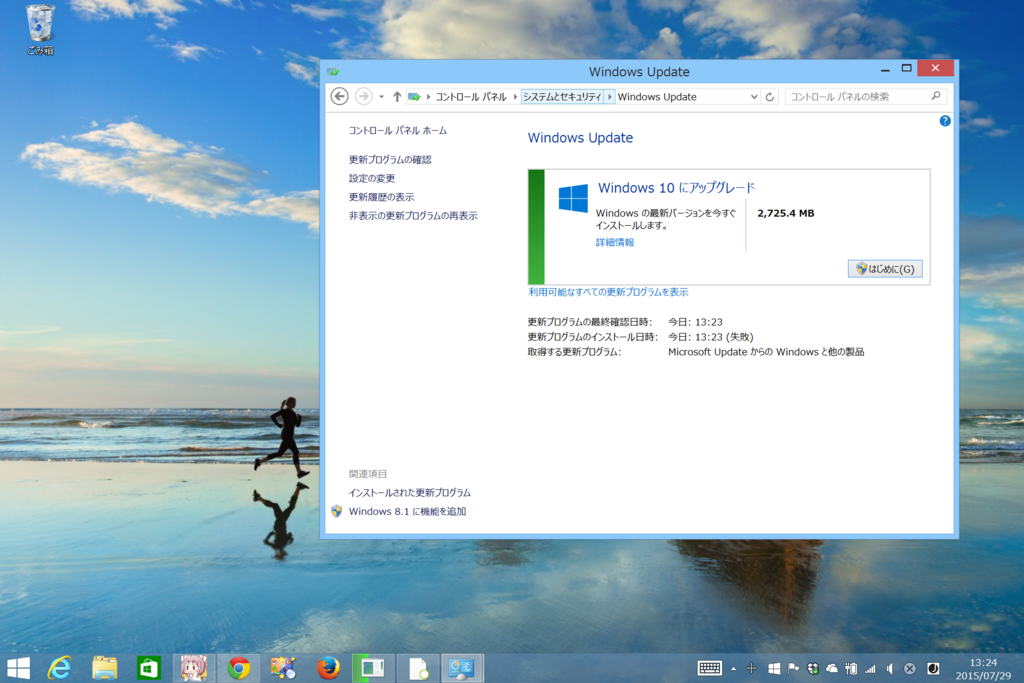Open the image viewer icon with magnifier in taskbar
Viewport: 1024px width, 683px height.
point(283,668)
